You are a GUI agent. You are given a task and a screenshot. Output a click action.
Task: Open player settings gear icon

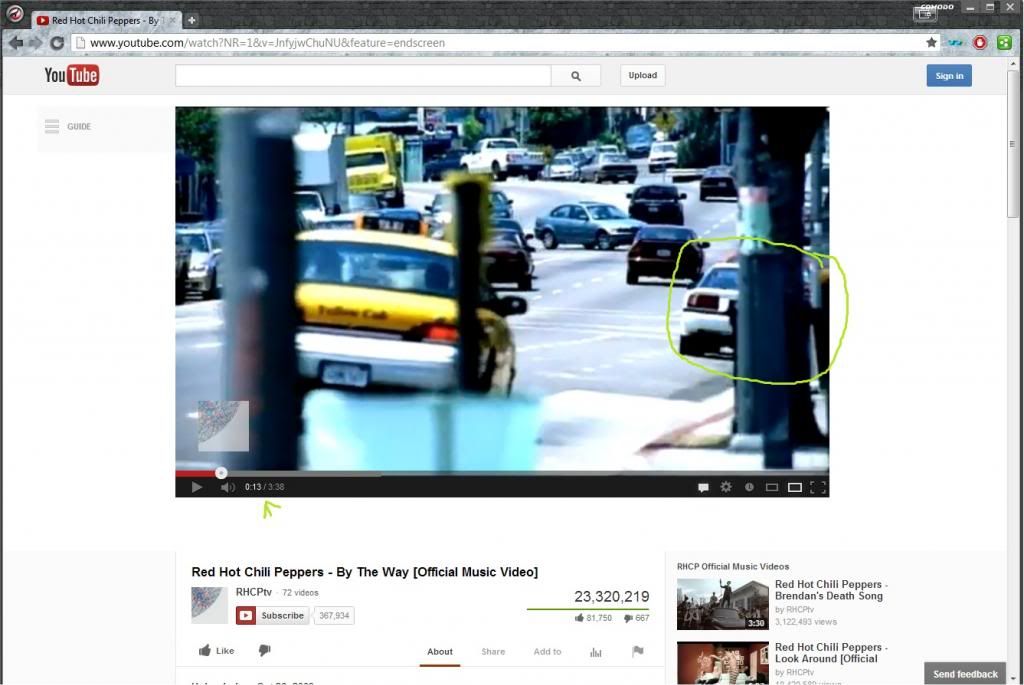[x=726, y=487]
